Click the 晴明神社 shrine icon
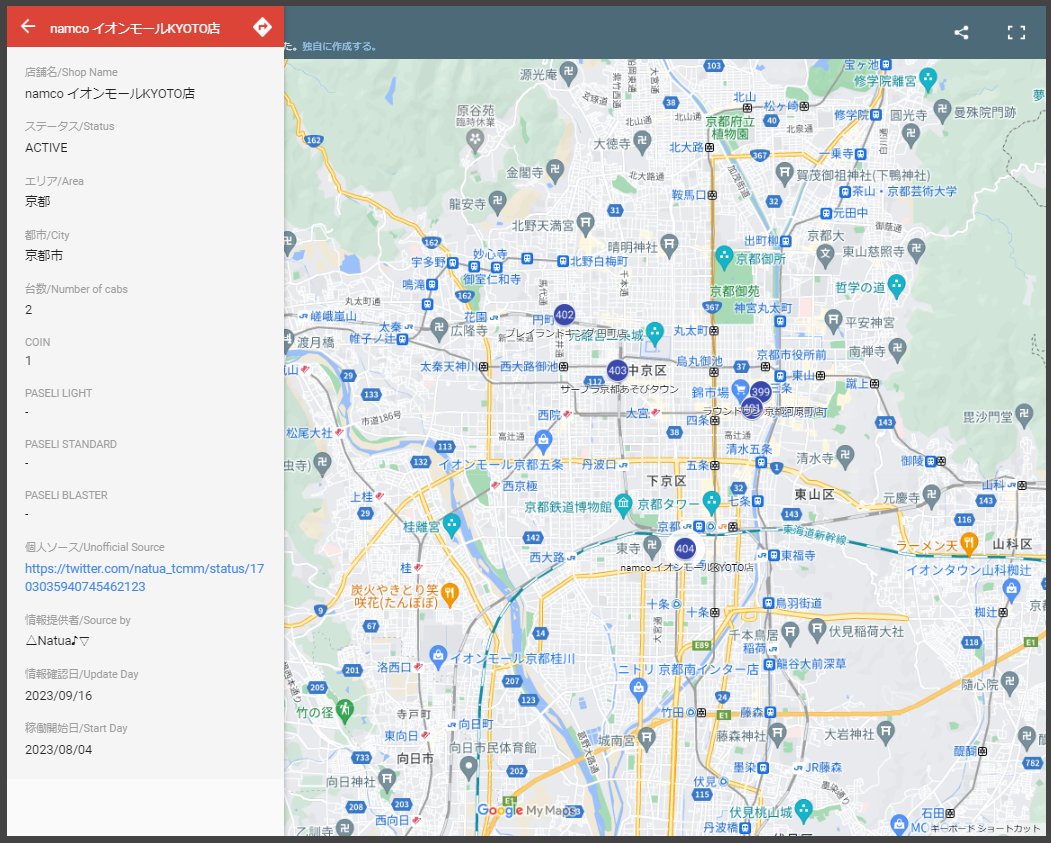1051x843 pixels. coord(669,246)
